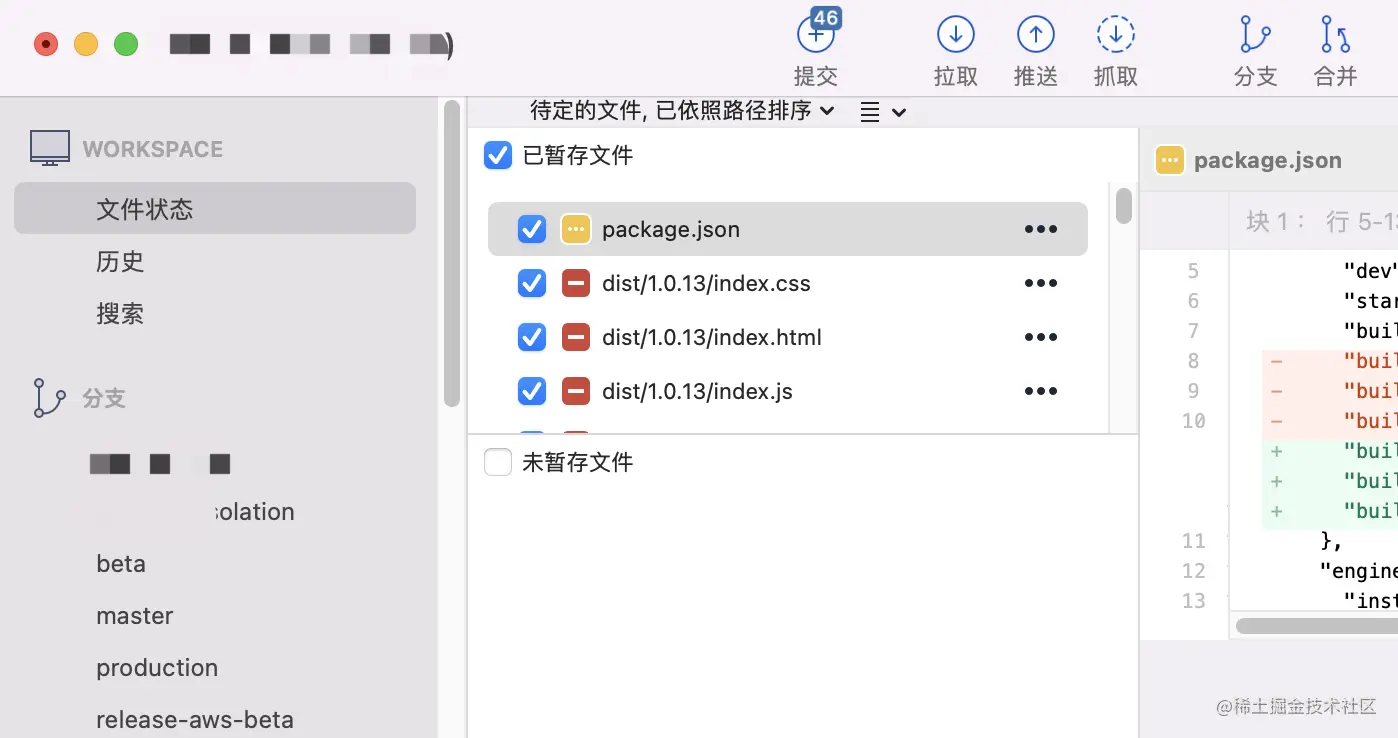The image size is (1398, 738).
Task: Click the Fetch (抓取) toolbar icon
Action: pos(1116,35)
